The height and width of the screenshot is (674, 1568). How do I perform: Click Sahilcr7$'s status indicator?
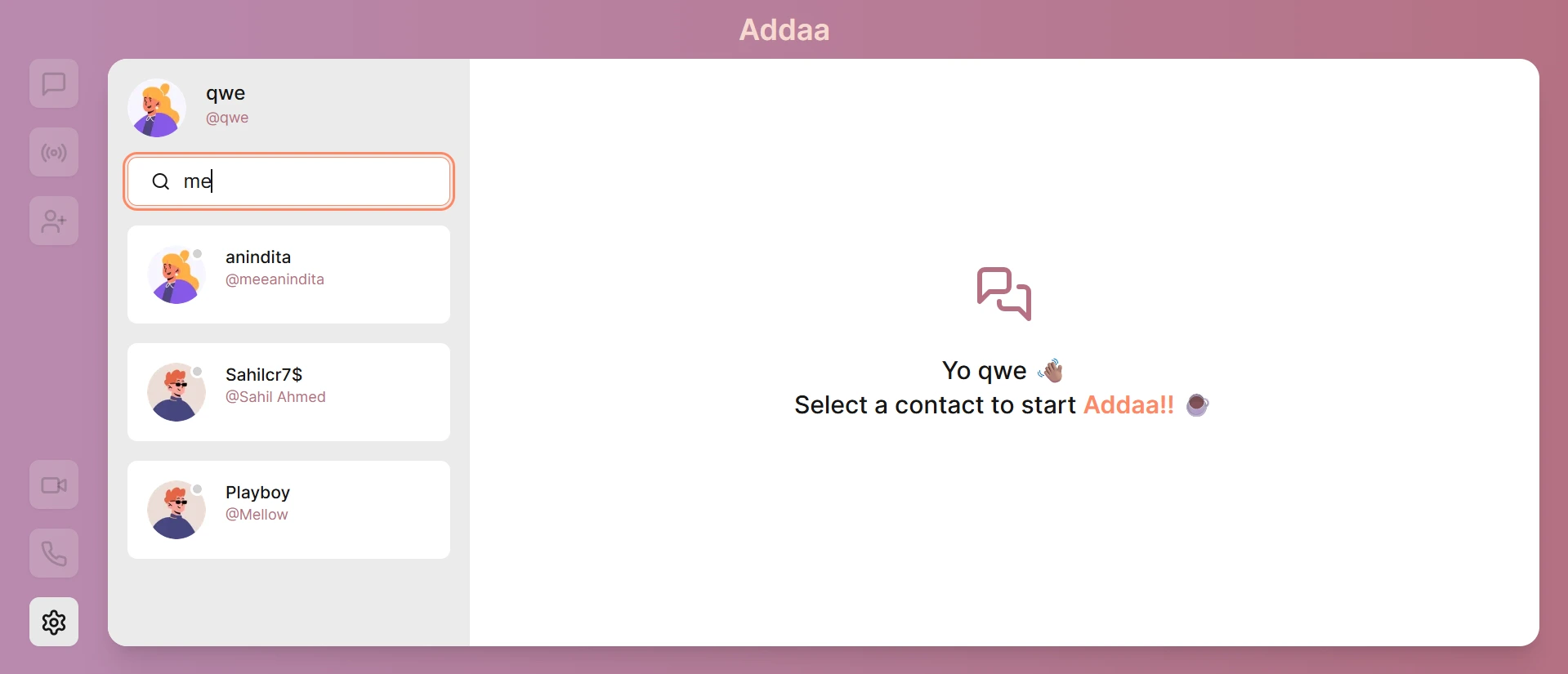pyautogui.click(x=198, y=372)
